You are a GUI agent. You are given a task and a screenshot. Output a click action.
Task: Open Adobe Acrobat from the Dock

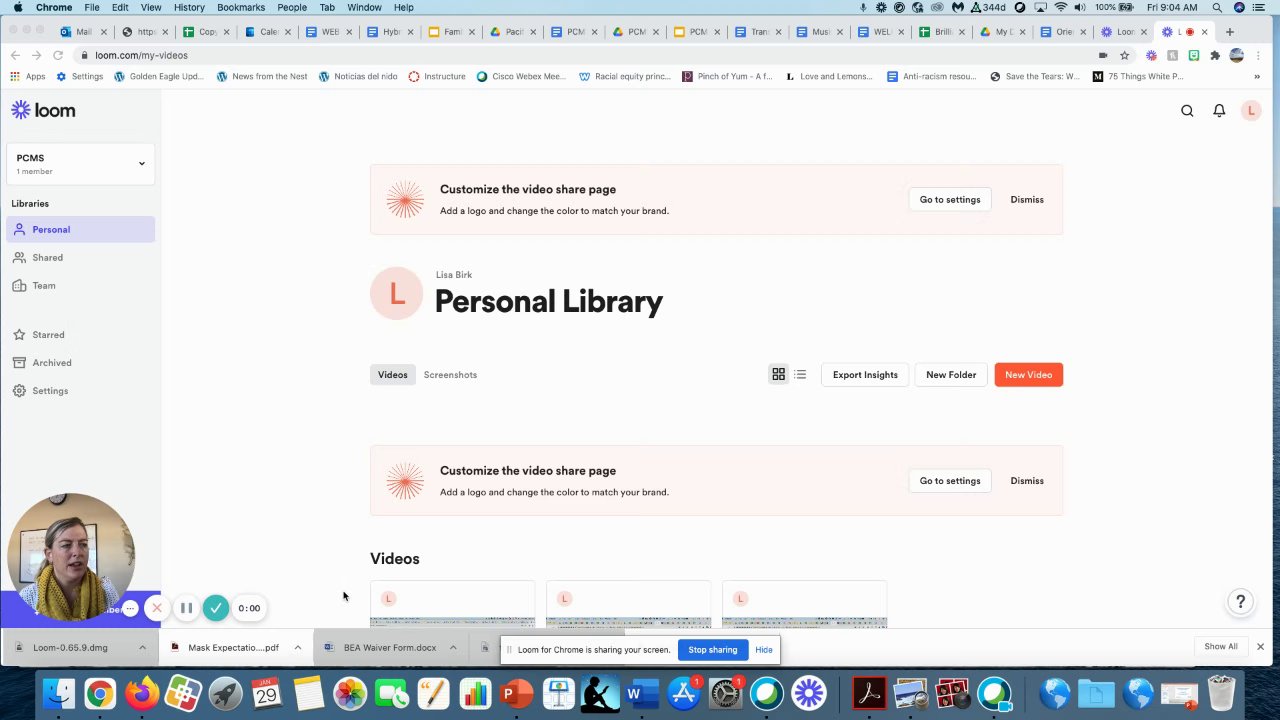point(869,693)
